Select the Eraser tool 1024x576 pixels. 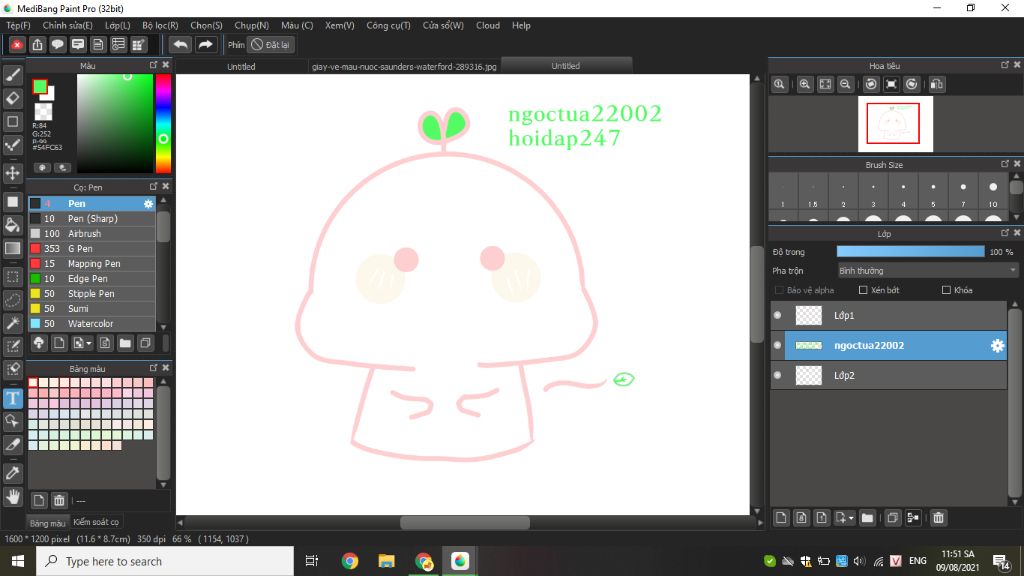(12, 98)
